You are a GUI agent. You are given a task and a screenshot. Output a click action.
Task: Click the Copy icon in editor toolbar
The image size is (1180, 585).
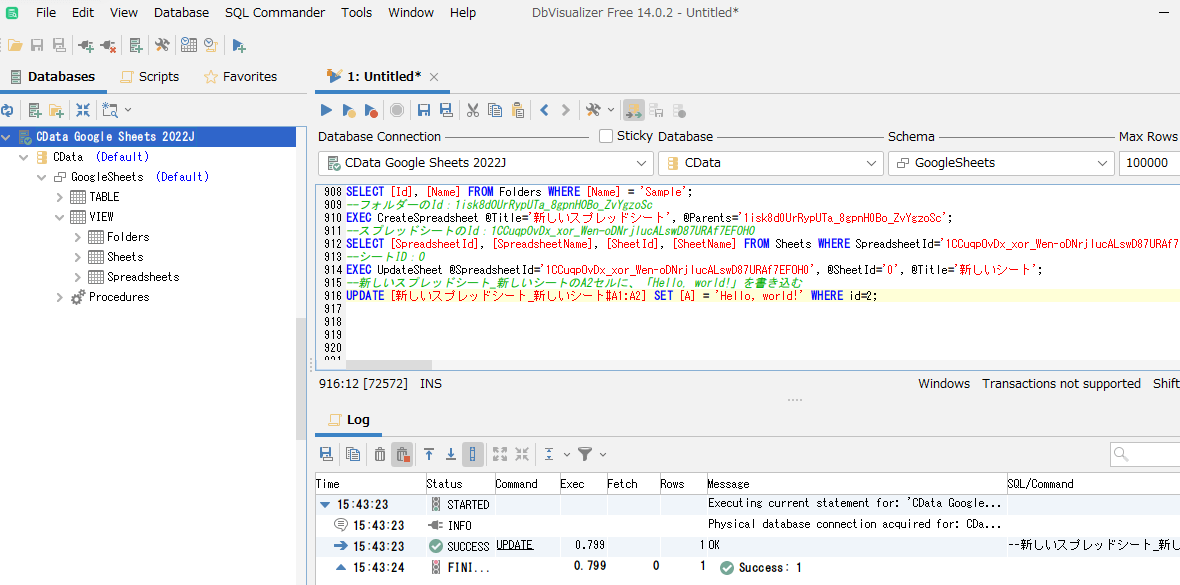[x=494, y=110]
